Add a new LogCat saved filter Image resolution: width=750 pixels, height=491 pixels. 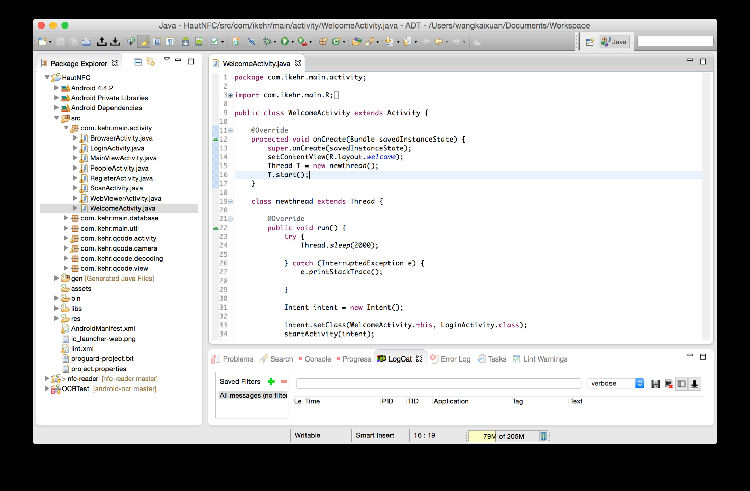pos(271,382)
